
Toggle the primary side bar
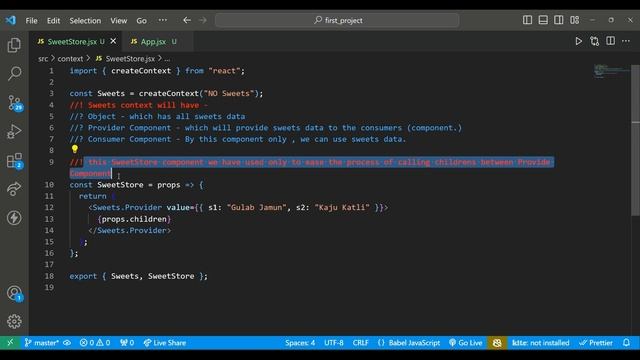pyautogui.click(x=527, y=20)
